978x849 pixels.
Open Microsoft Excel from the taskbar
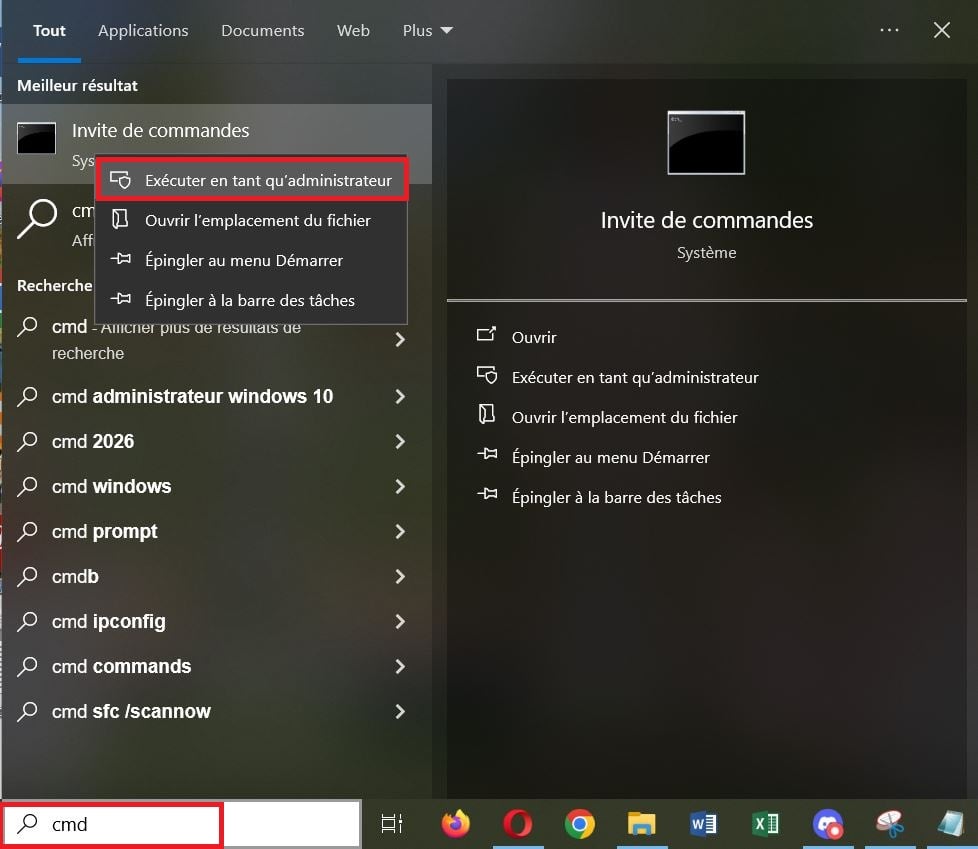pyautogui.click(x=766, y=824)
